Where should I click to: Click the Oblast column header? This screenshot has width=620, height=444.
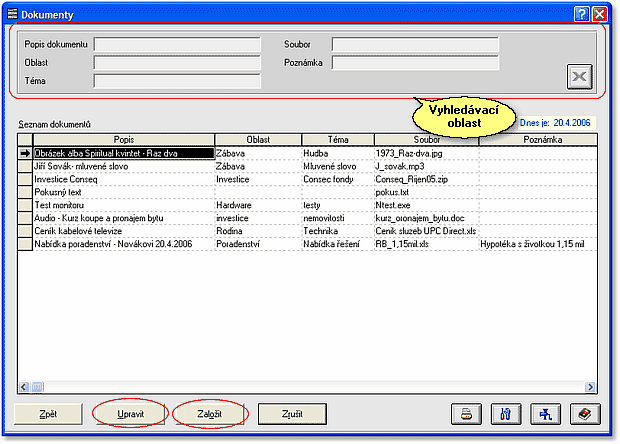tap(257, 140)
